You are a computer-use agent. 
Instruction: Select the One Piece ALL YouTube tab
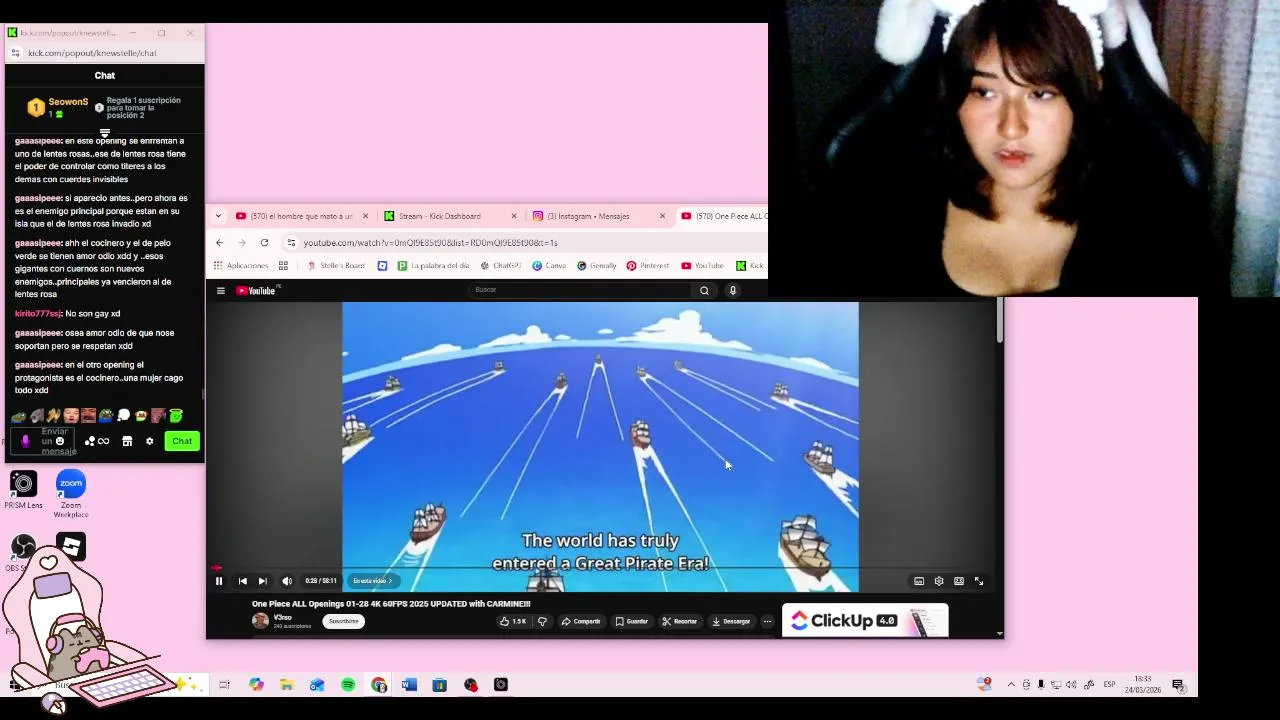click(722, 216)
